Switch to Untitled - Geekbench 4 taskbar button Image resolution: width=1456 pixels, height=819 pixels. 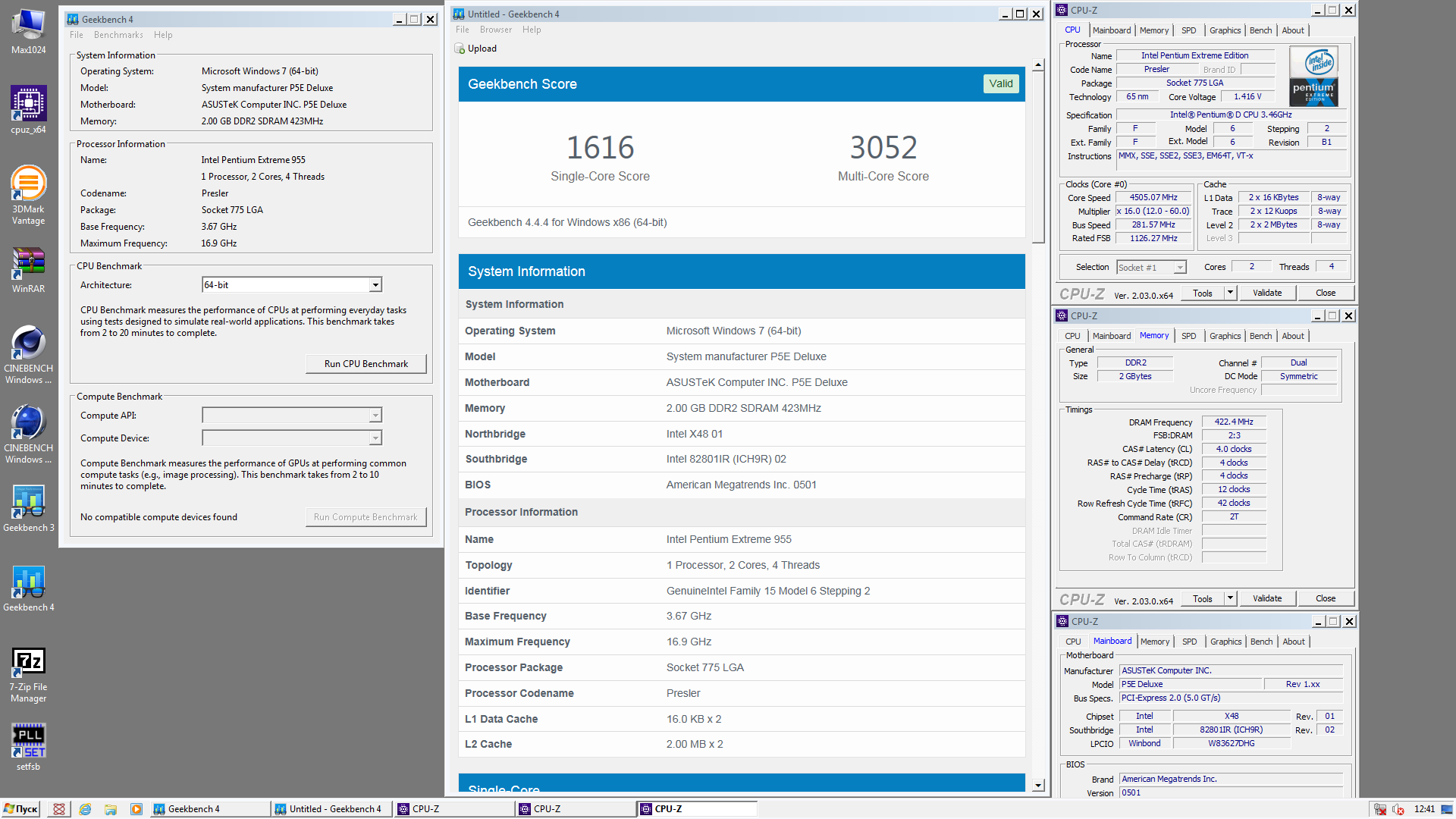331,809
